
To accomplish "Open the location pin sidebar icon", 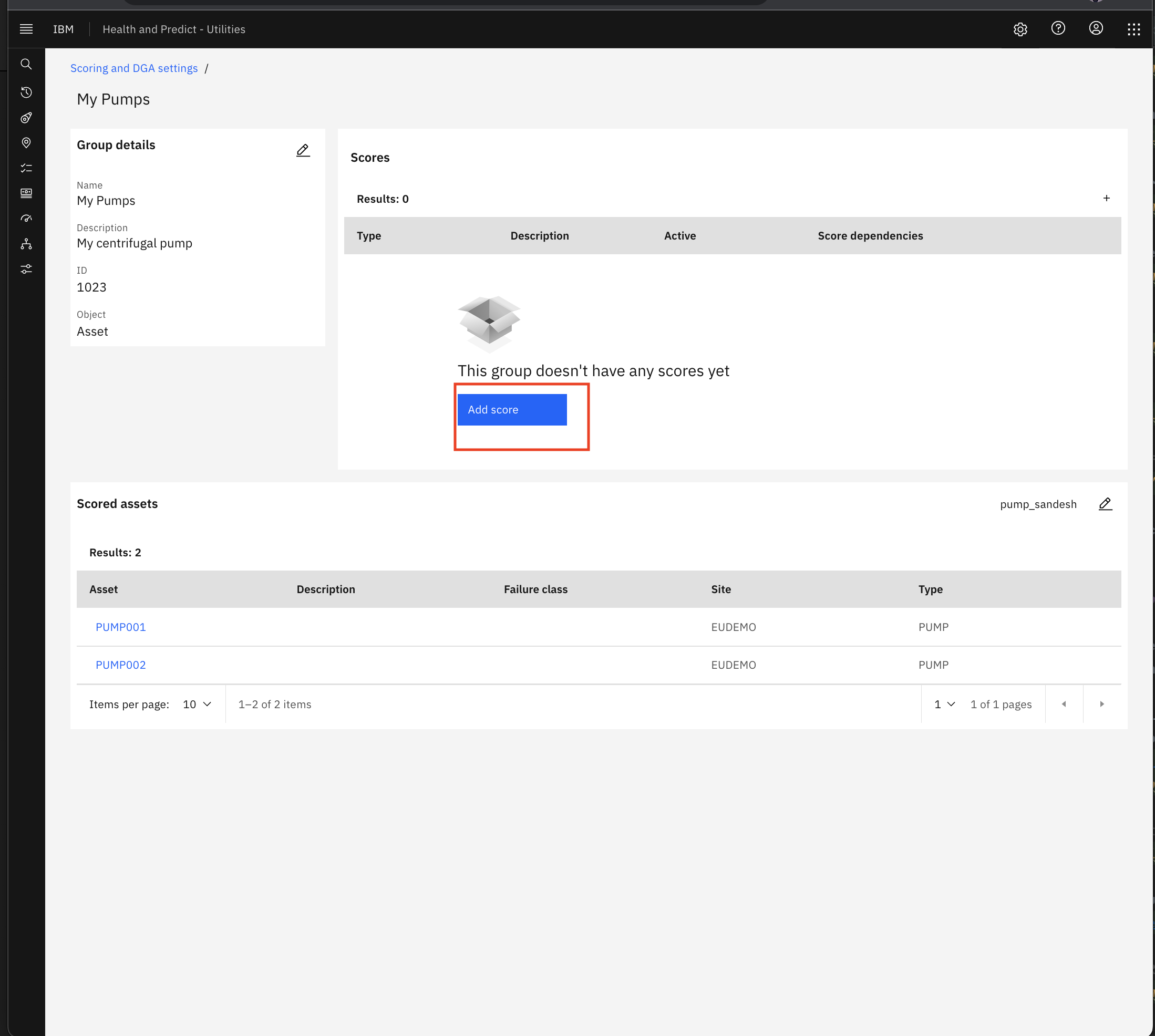I will pyautogui.click(x=26, y=143).
